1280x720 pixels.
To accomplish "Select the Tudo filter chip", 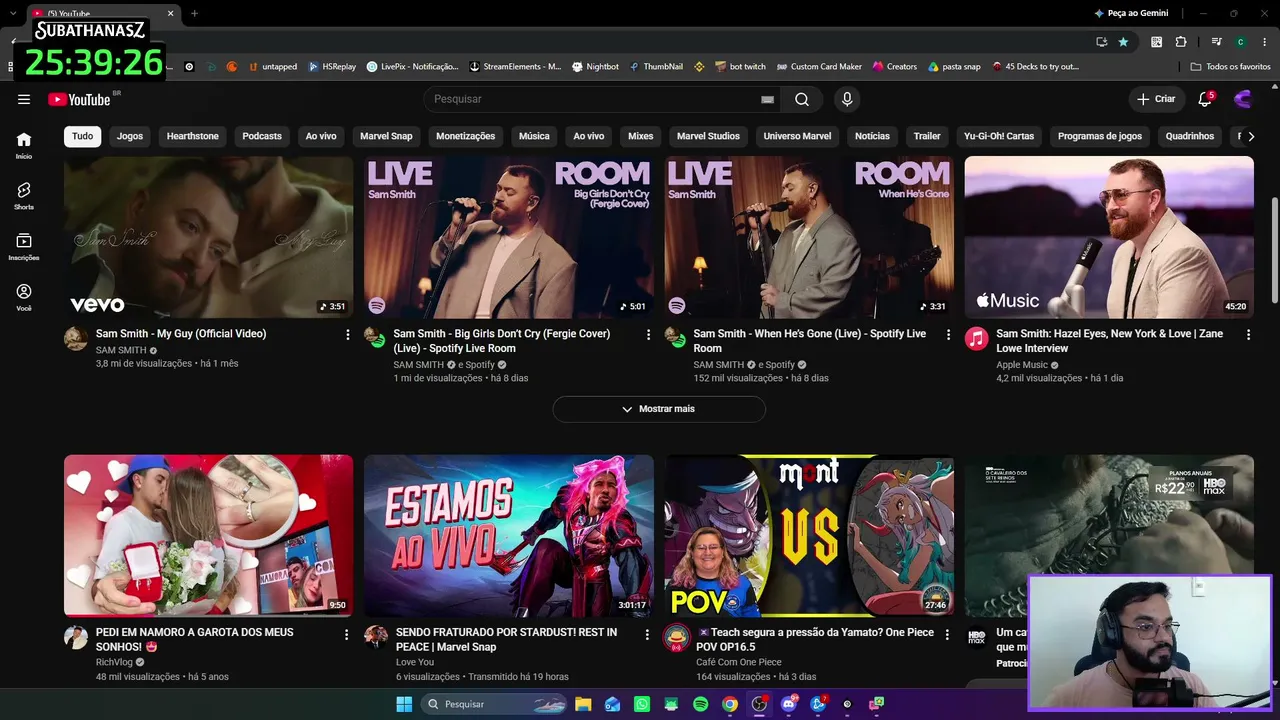I will point(83,136).
